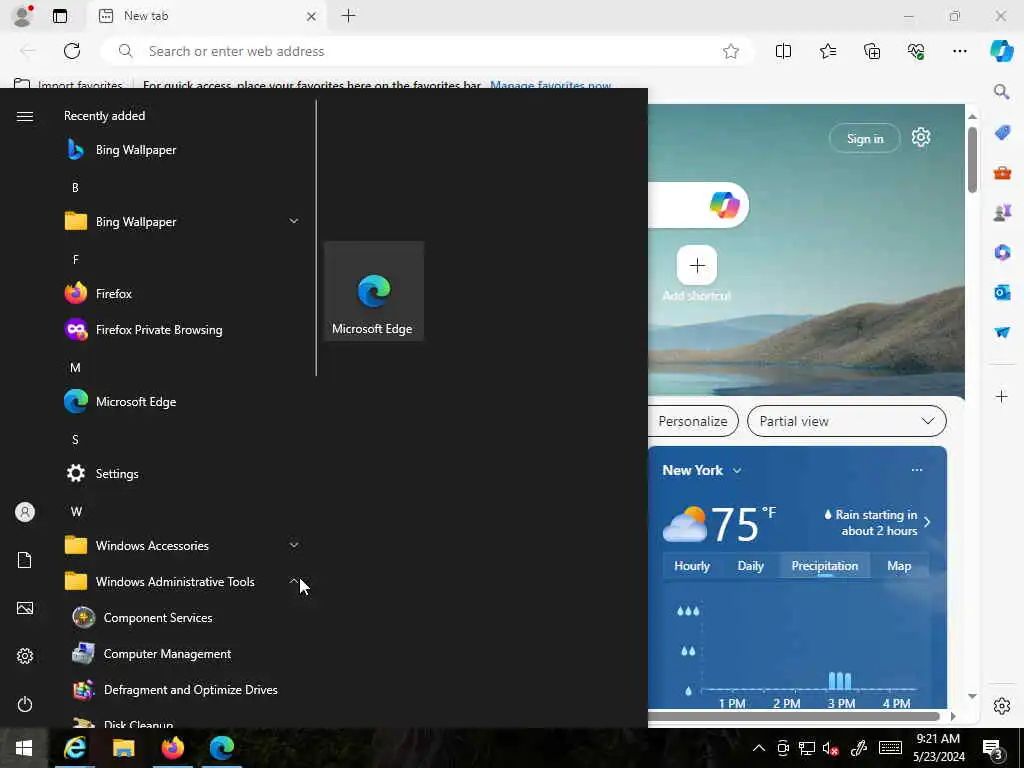
Task: Expand the Bing Wallpaper folder
Action: [183, 222]
